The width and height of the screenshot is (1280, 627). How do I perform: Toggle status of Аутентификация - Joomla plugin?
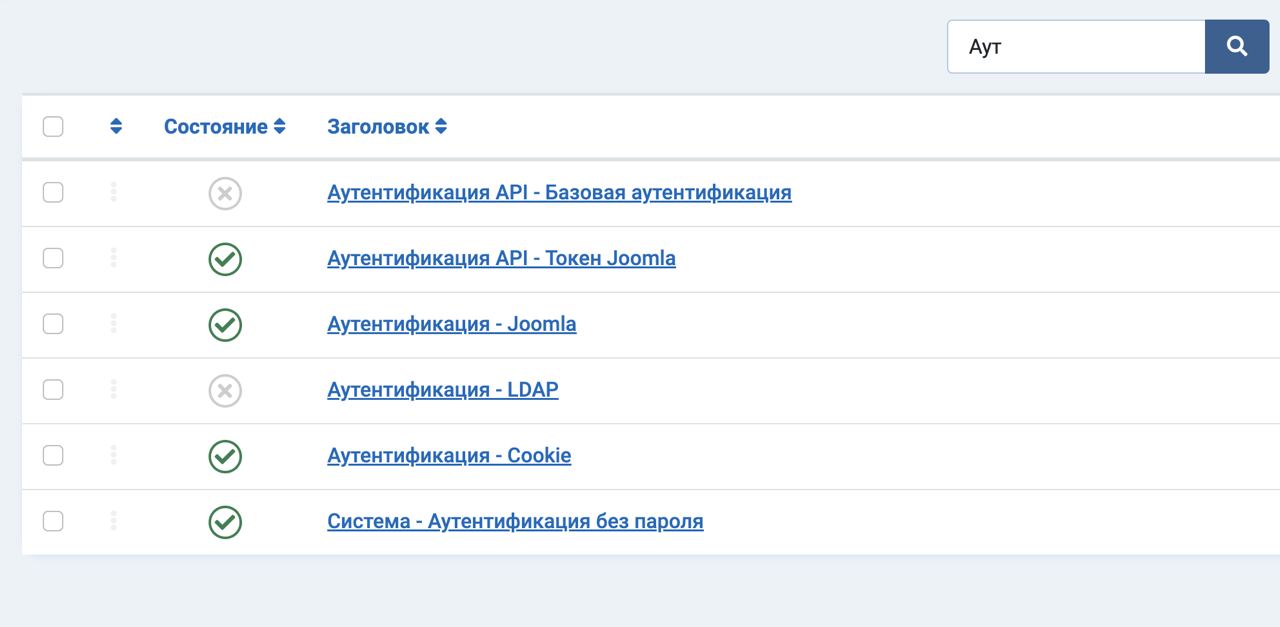click(225, 325)
